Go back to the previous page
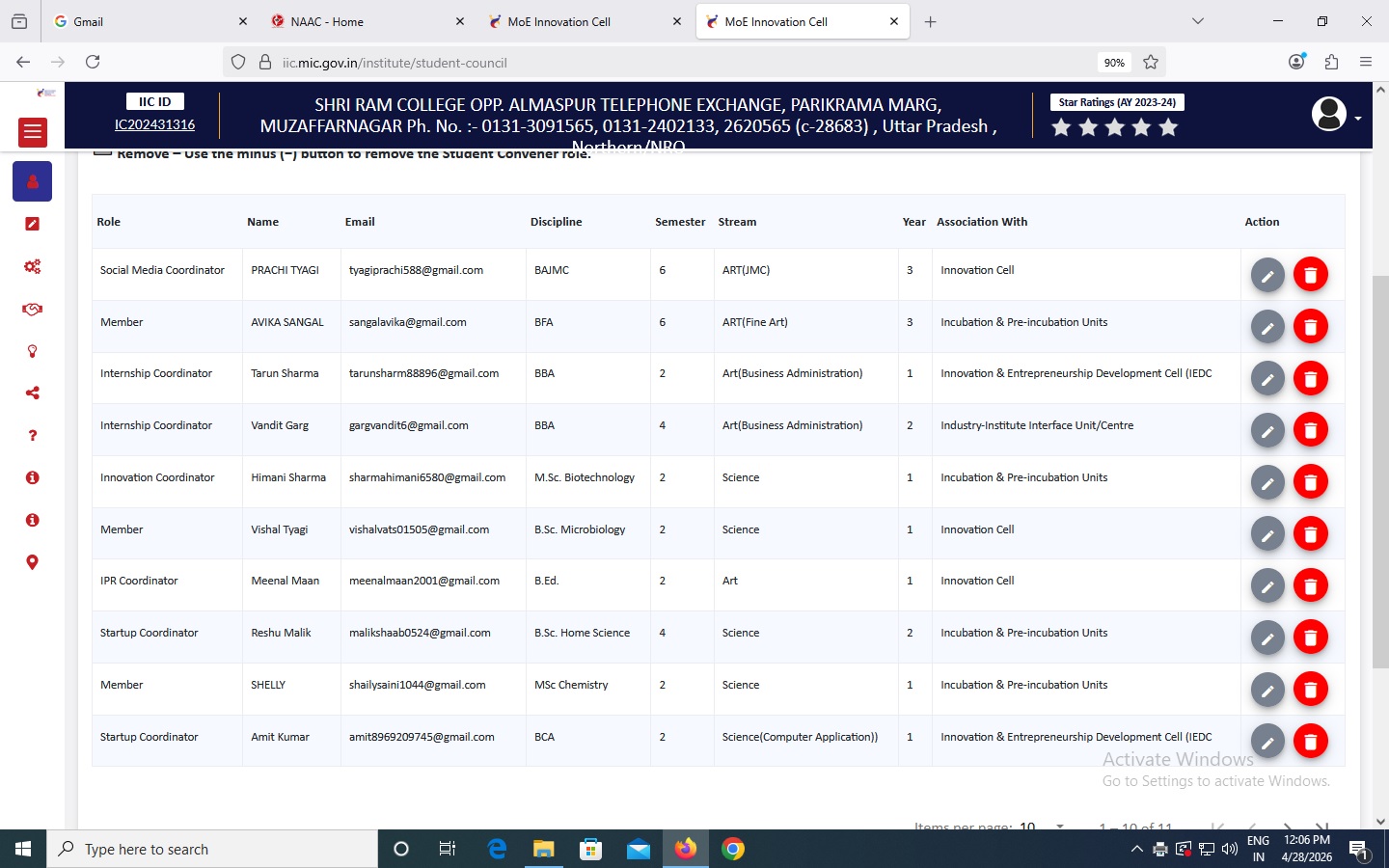This screenshot has height=868, width=1389. [x=23, y=62]
